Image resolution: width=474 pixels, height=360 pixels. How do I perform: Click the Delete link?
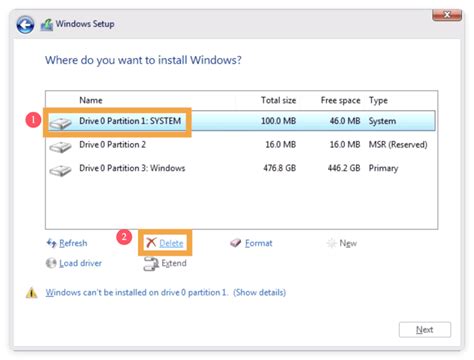(171, 243)
